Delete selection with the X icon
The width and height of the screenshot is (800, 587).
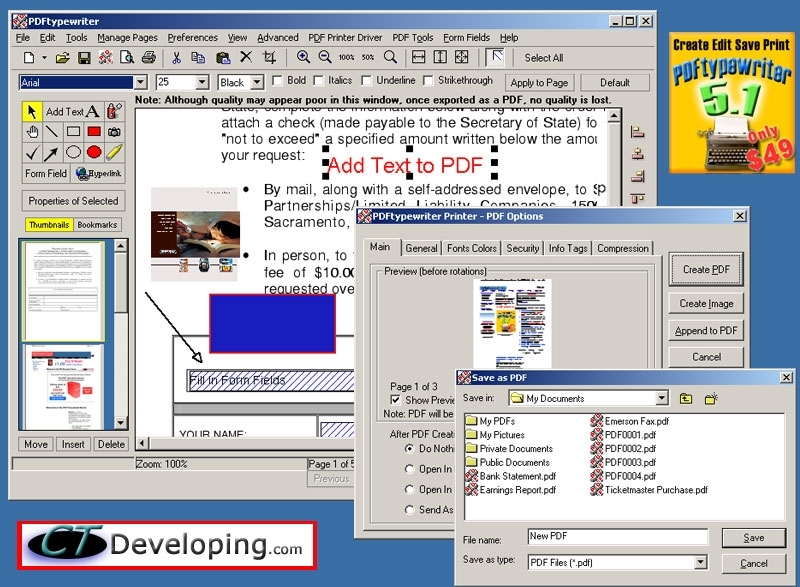(x=246, y=57)
